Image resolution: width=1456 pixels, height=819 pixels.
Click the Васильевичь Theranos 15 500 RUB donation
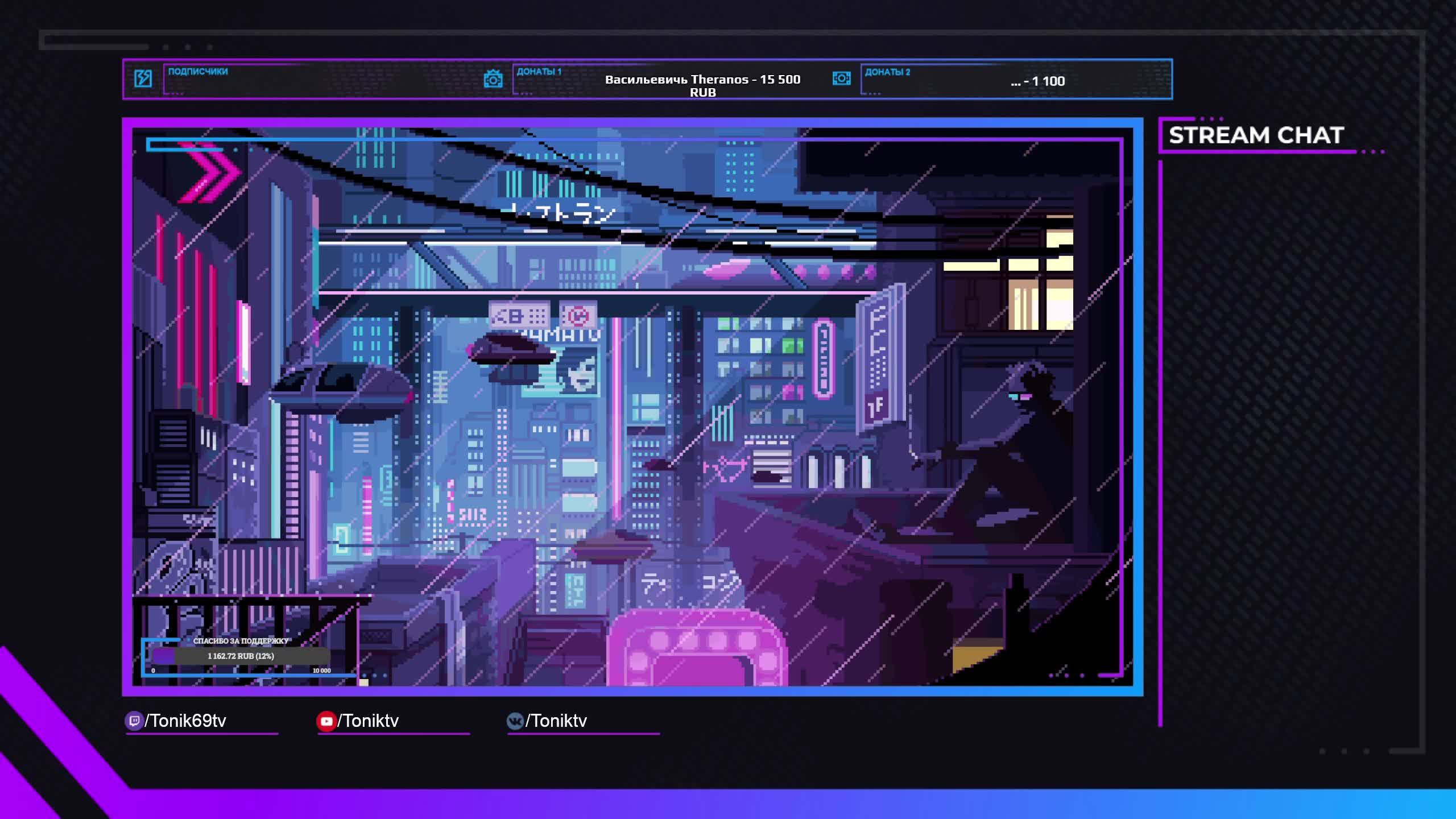tap(702, 85)
